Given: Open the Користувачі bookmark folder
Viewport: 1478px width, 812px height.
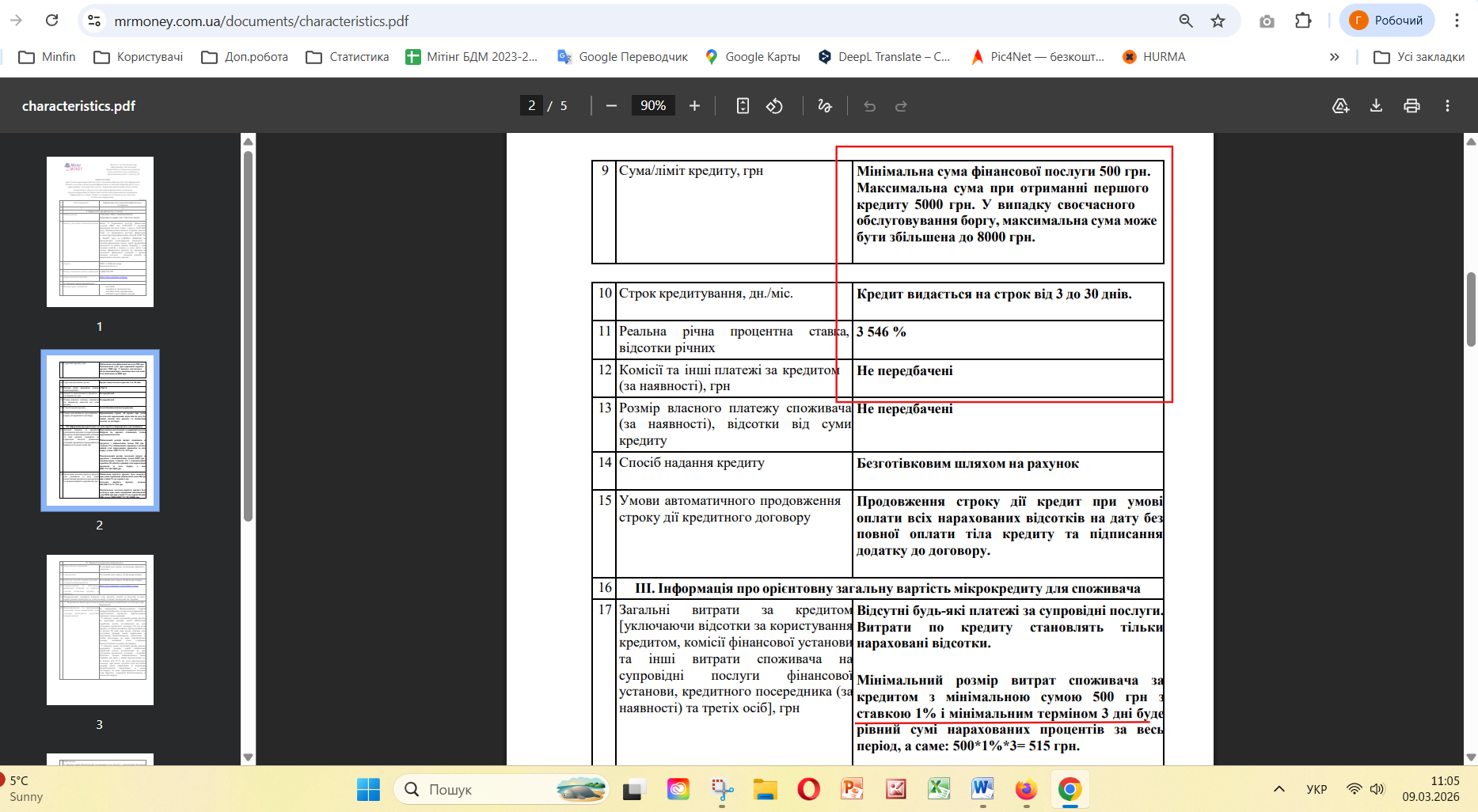Looking at the screenshot, I should click(139, 57).
